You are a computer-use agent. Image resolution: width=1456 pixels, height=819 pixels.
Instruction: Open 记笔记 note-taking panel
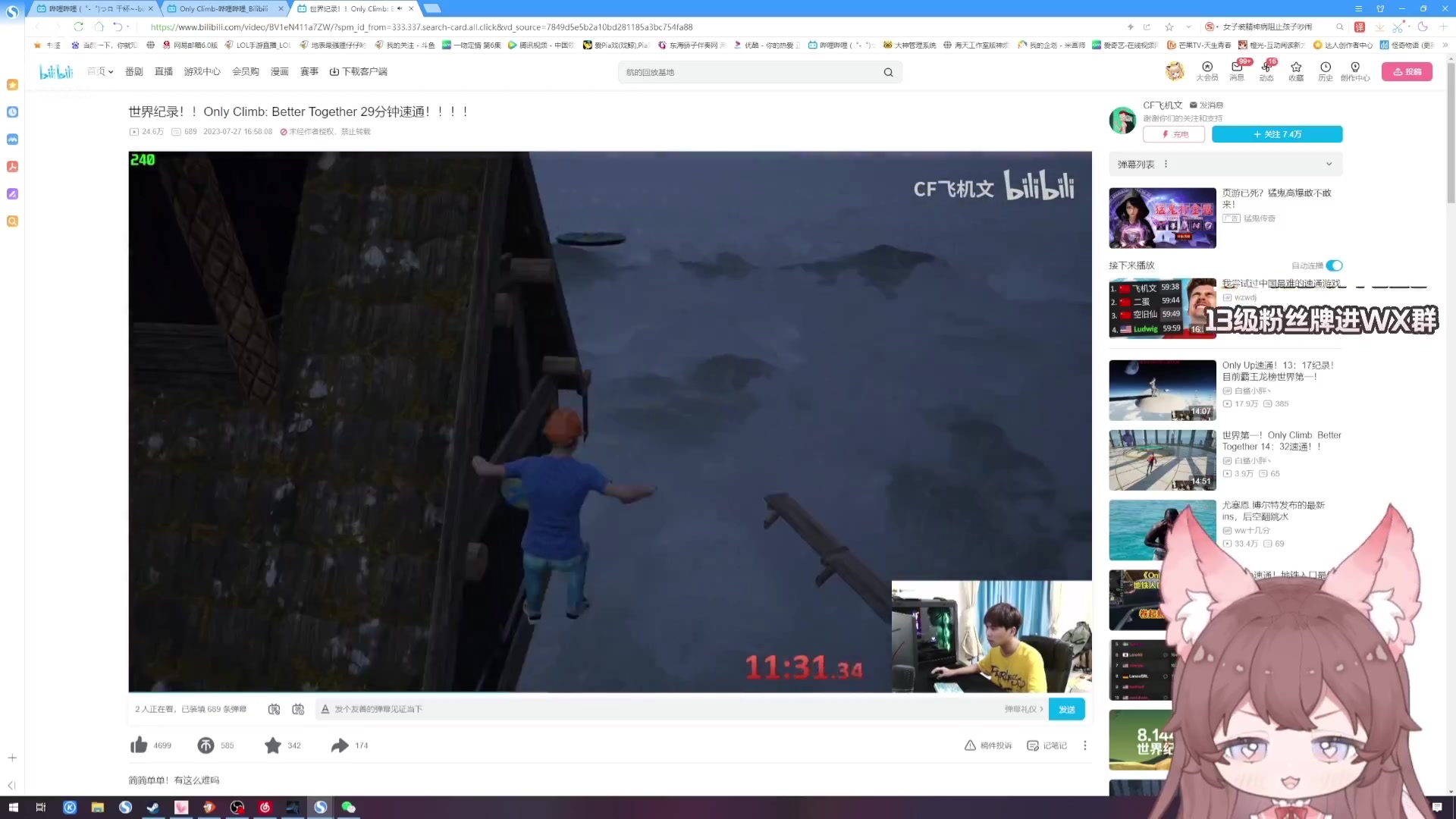point(1046,745)
